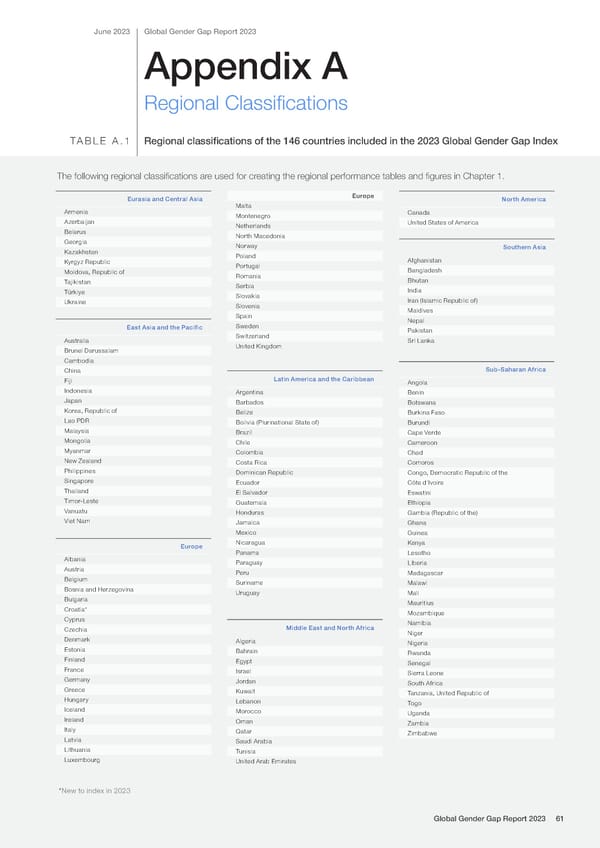Click the Sub-Saharan Africa region header
This screenshot has height=848, width=600.
point(515,370)
